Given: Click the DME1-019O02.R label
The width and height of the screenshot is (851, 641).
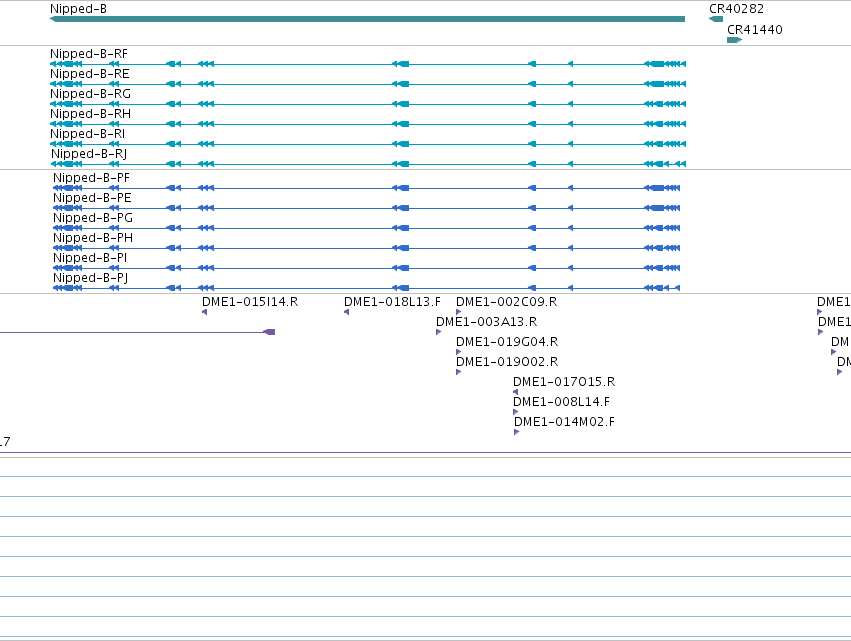Looking at the screenshot, I should 507,362.
